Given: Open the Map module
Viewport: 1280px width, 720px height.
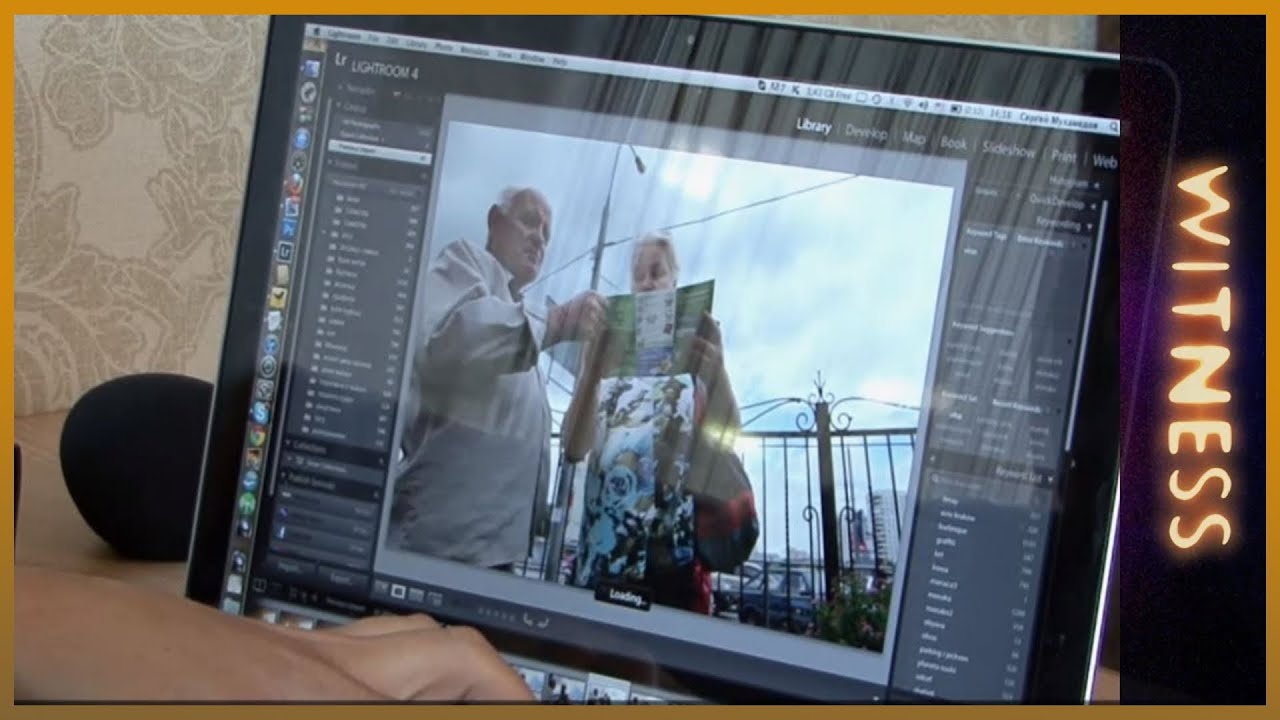Looking at the screenshot, I should pyautogui.click(x=914, y=138).
